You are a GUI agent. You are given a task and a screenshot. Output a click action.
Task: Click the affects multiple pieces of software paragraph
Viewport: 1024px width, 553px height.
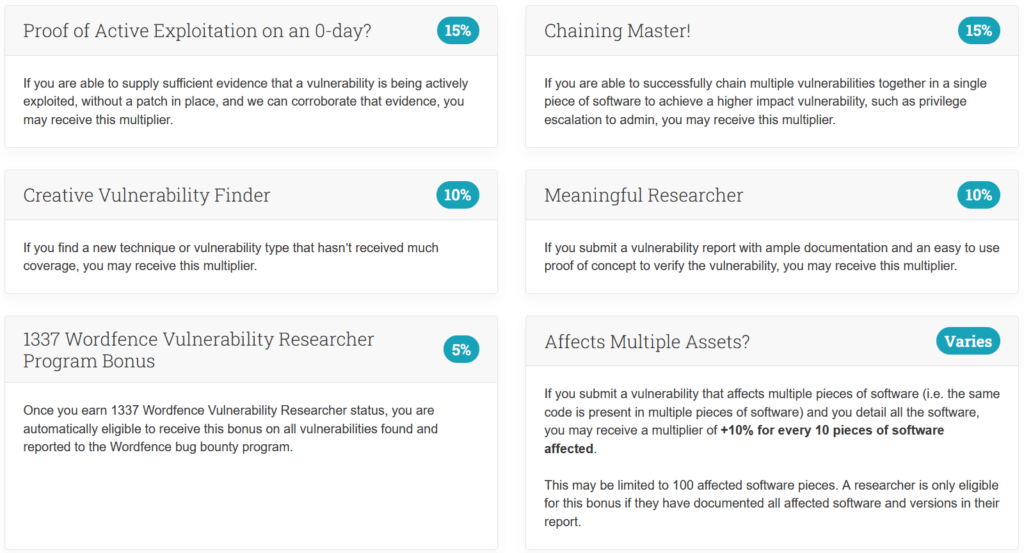[x=772, y=421]
